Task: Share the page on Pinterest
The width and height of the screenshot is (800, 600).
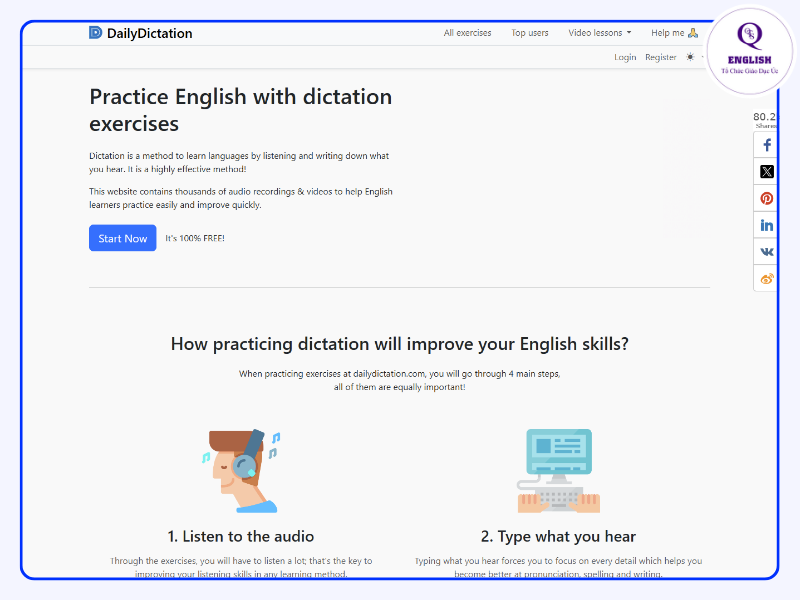Action: (766, 199)
